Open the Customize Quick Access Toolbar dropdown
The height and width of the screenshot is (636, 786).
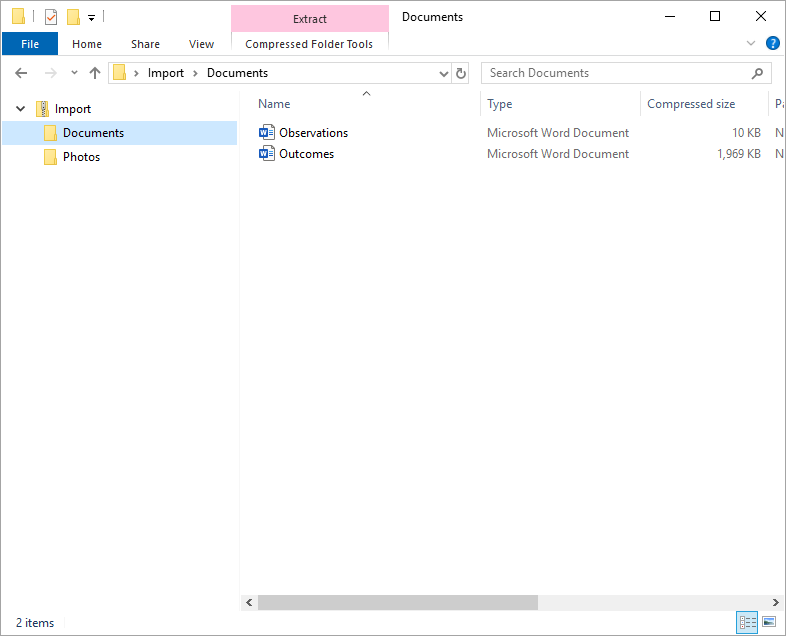coord(91,18)
